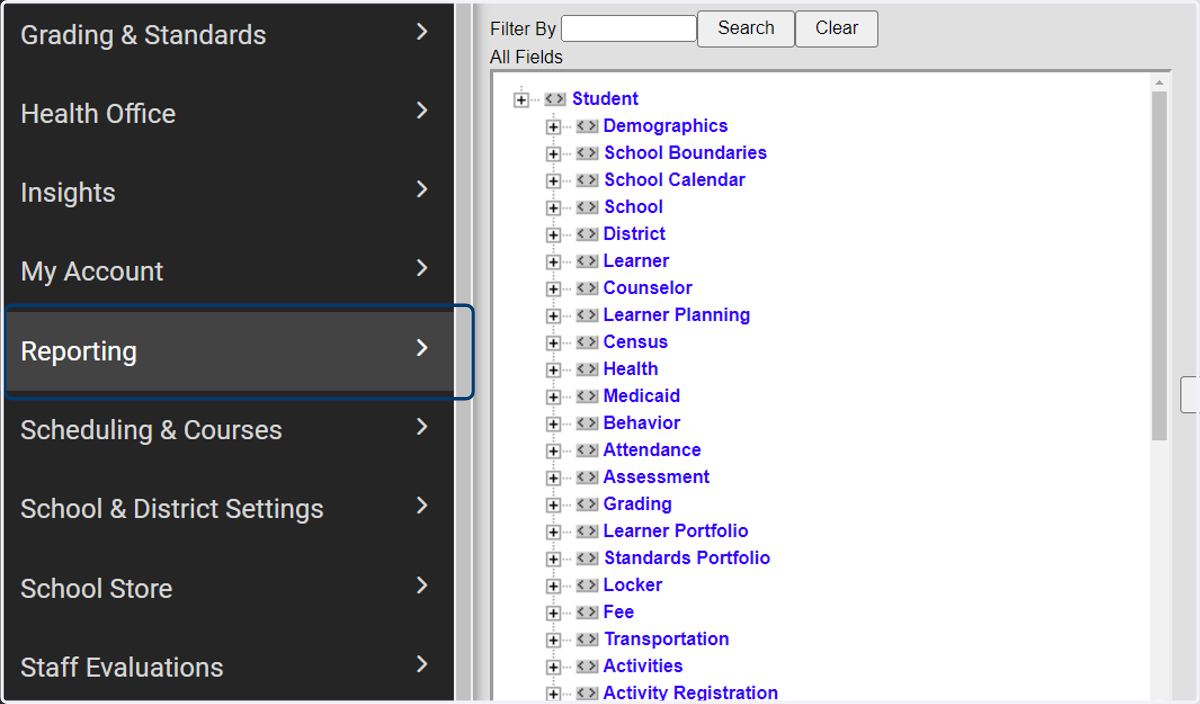Screen dimensions: 1200x704
Task: Expand the Medicaid tree node
Action: point(553,397)
